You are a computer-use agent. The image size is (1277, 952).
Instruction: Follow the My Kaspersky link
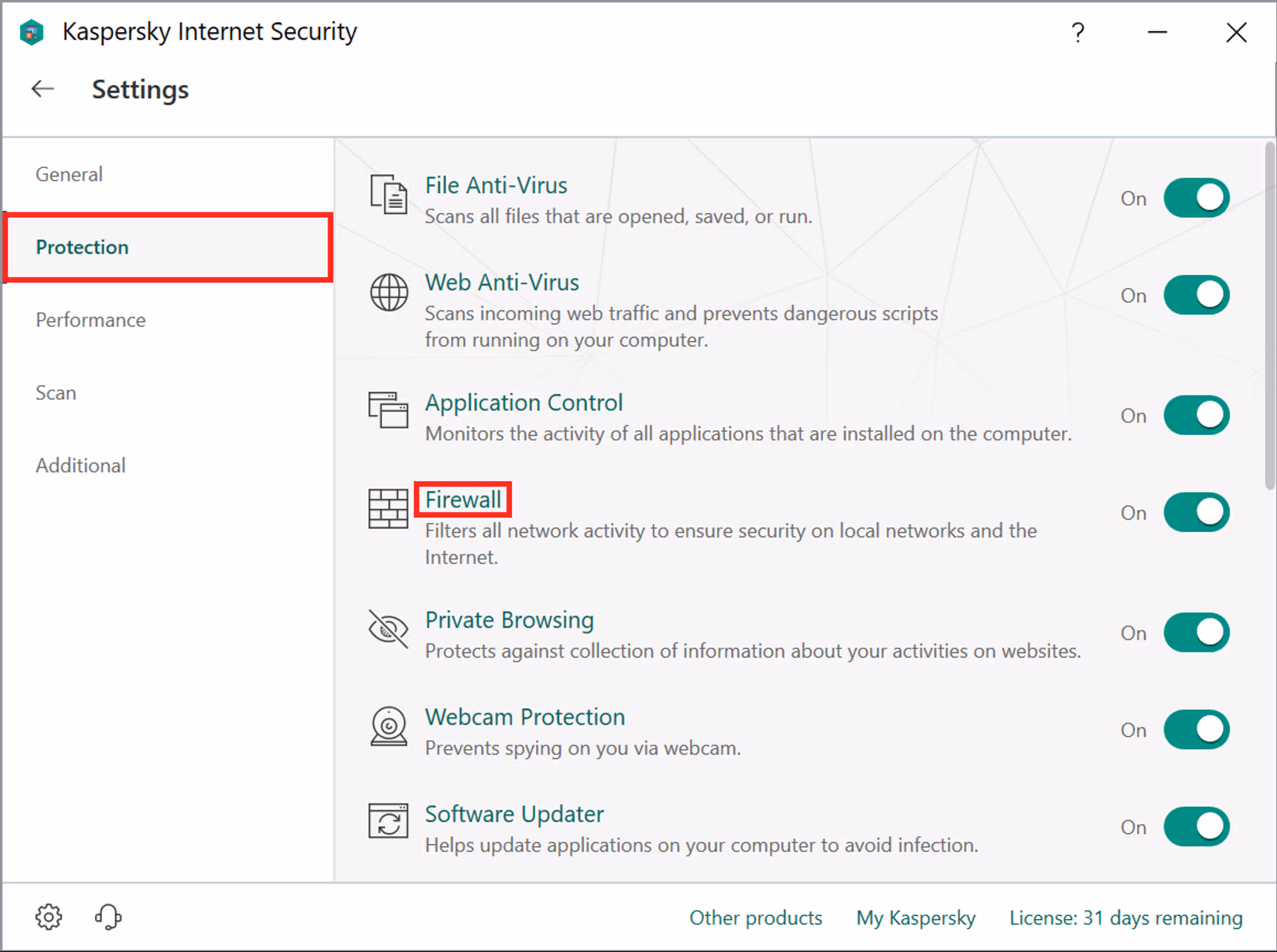[916, 918]
